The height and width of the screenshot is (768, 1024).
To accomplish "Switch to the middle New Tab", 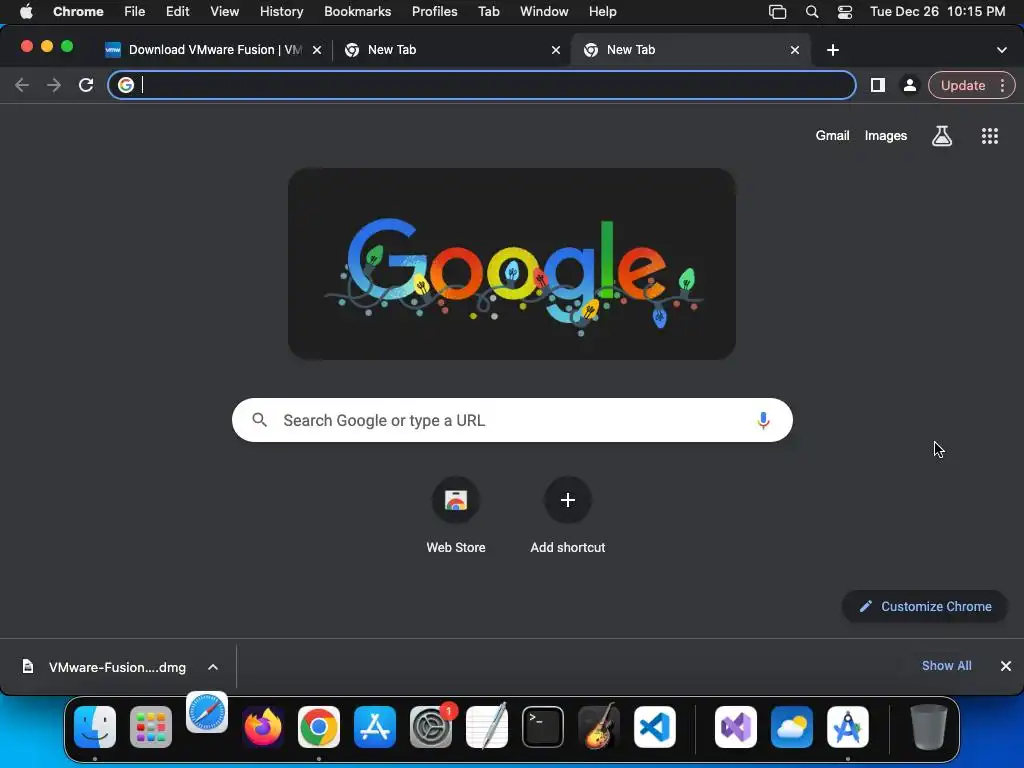I will [450, 50].
